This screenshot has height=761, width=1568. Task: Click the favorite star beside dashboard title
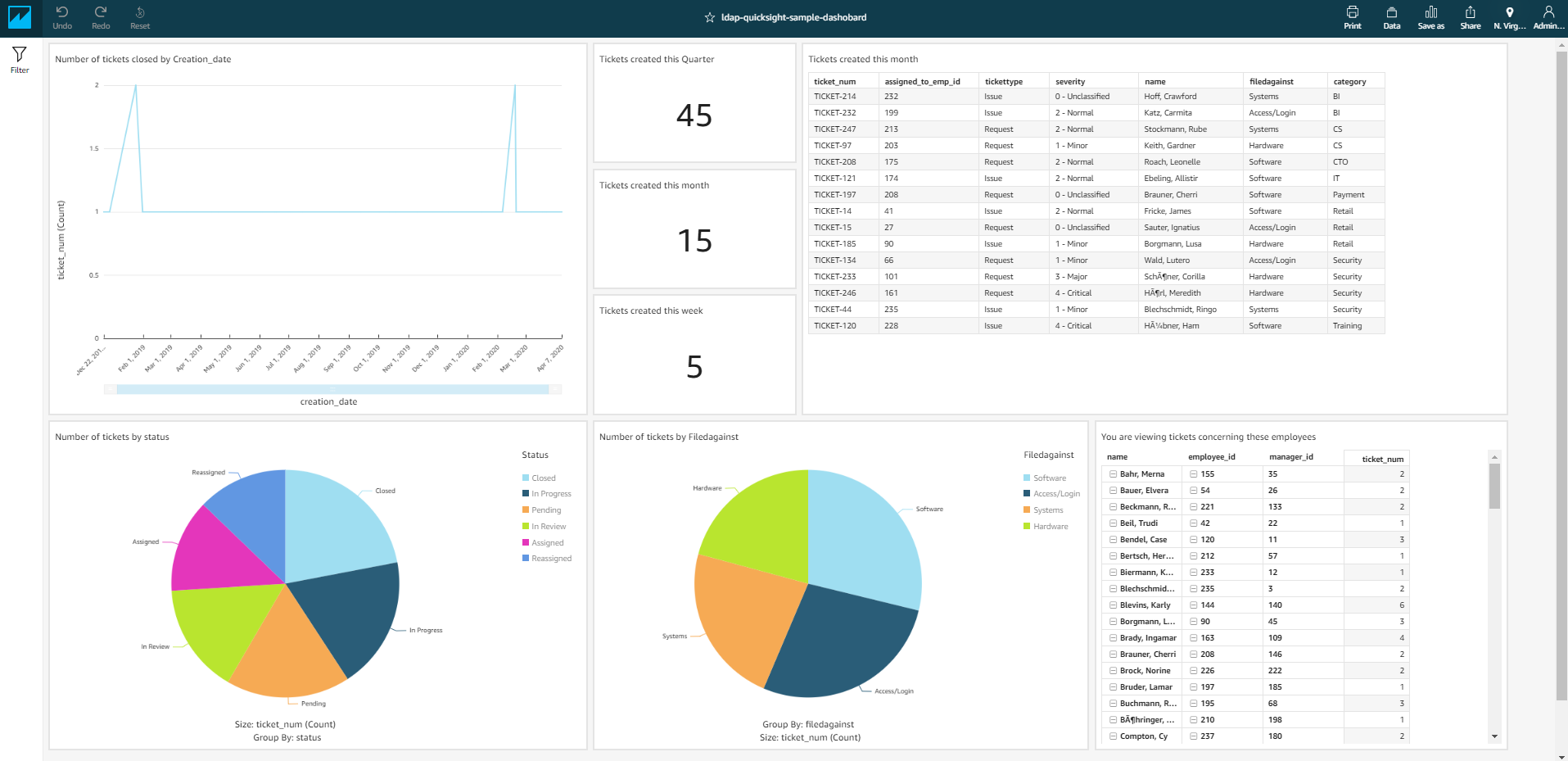point(710,17)
